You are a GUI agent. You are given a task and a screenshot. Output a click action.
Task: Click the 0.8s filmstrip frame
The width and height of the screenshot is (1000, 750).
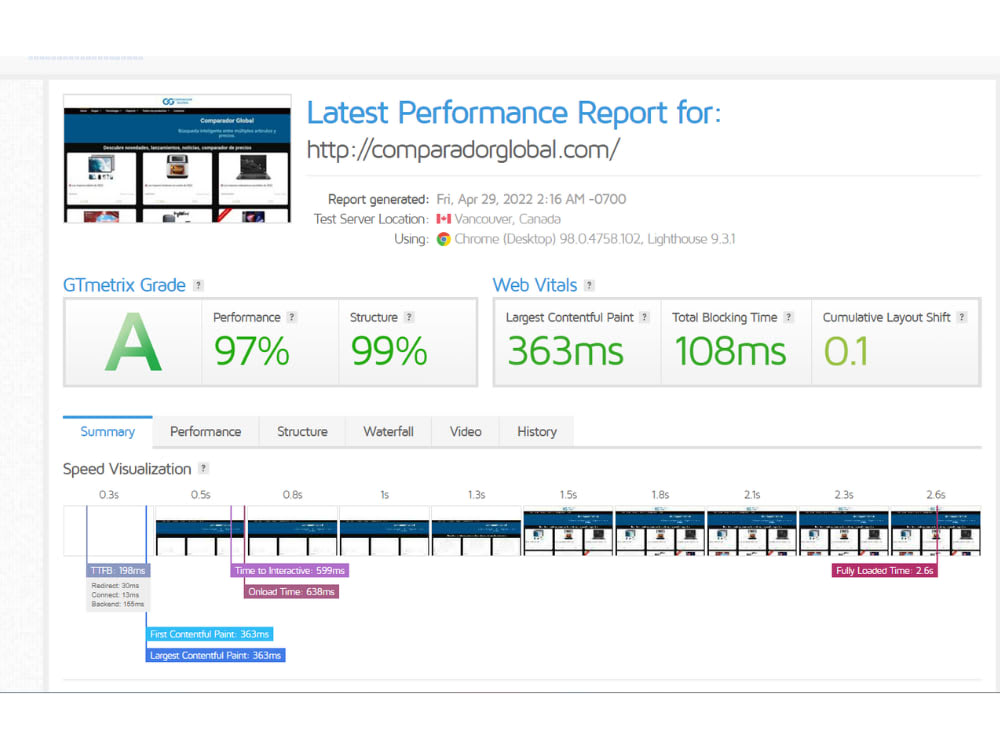coord(292,531)
